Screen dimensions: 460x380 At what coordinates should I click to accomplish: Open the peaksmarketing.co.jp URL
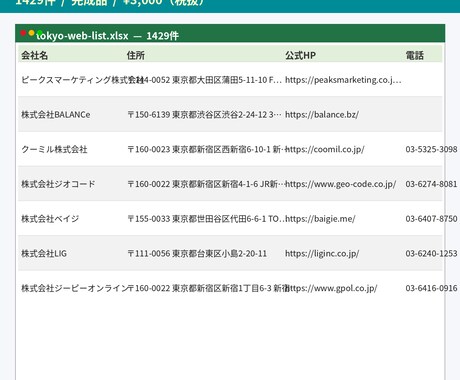tap(343, 80)
